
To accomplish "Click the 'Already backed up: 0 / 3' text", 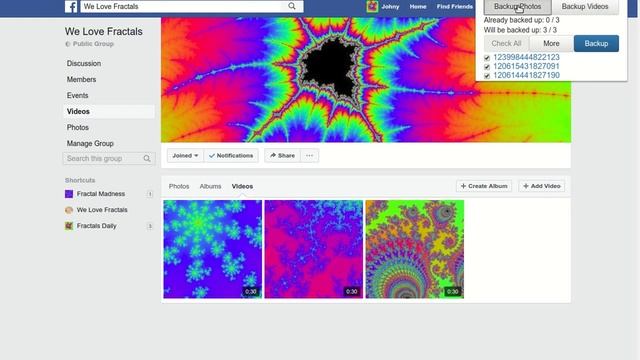I will point(521,20).
